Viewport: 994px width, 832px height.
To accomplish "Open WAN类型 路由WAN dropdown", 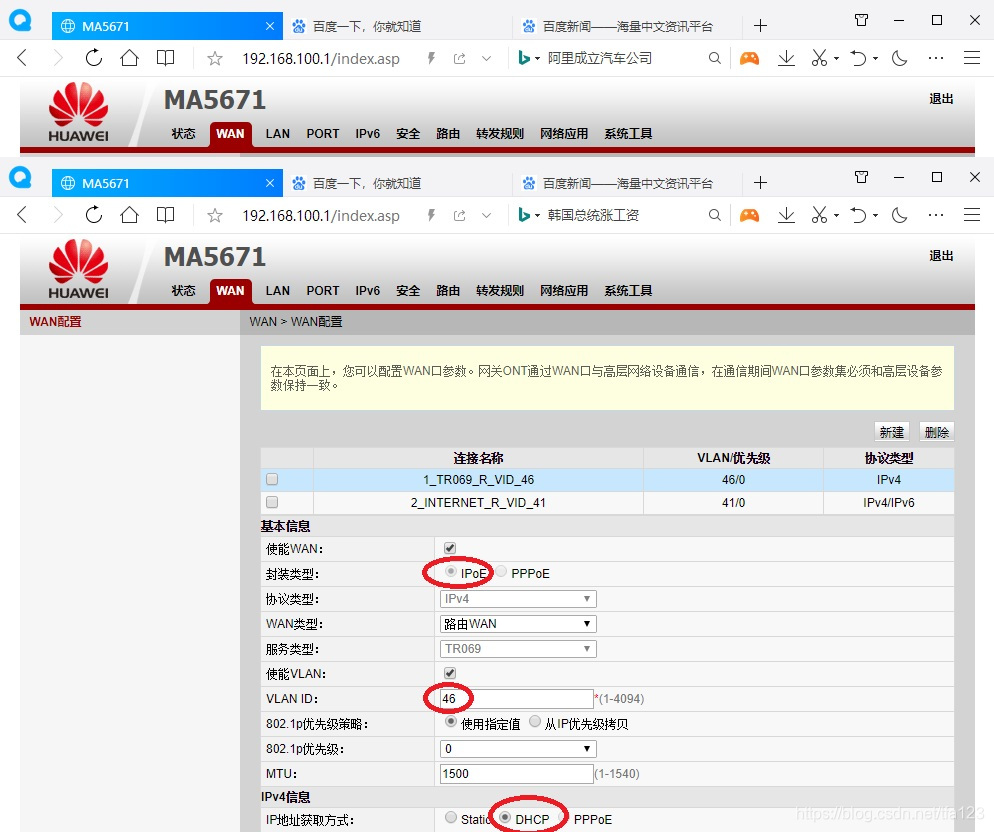I will point(518,624).
